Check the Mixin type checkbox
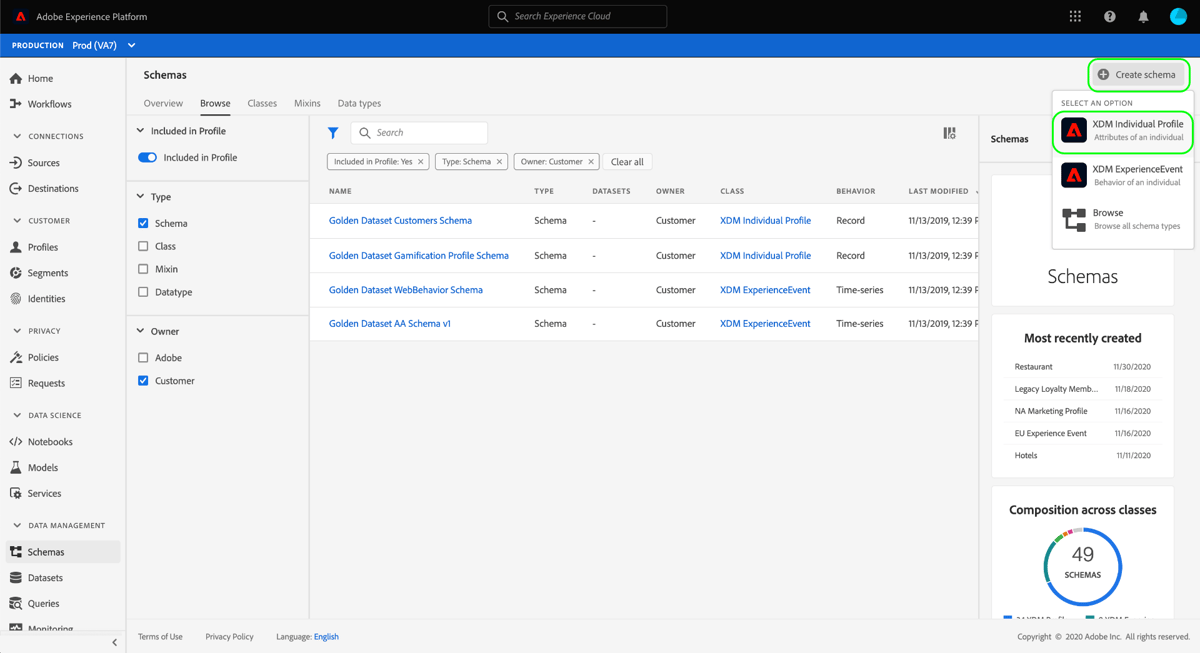 (143, 268)
